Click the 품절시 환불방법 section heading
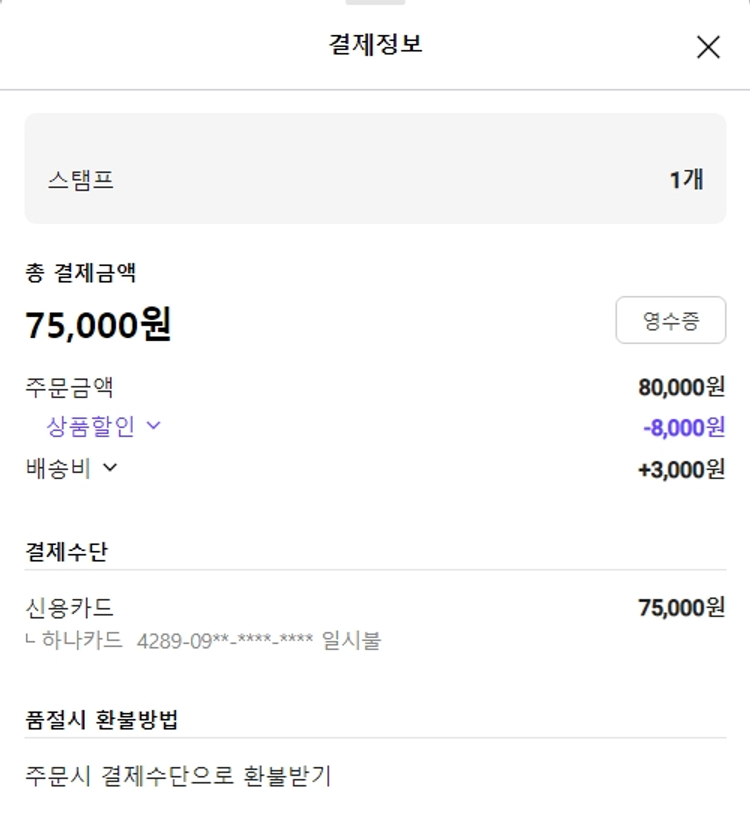The height and width of the screenshot is (839, 750). tap(102, 719)
